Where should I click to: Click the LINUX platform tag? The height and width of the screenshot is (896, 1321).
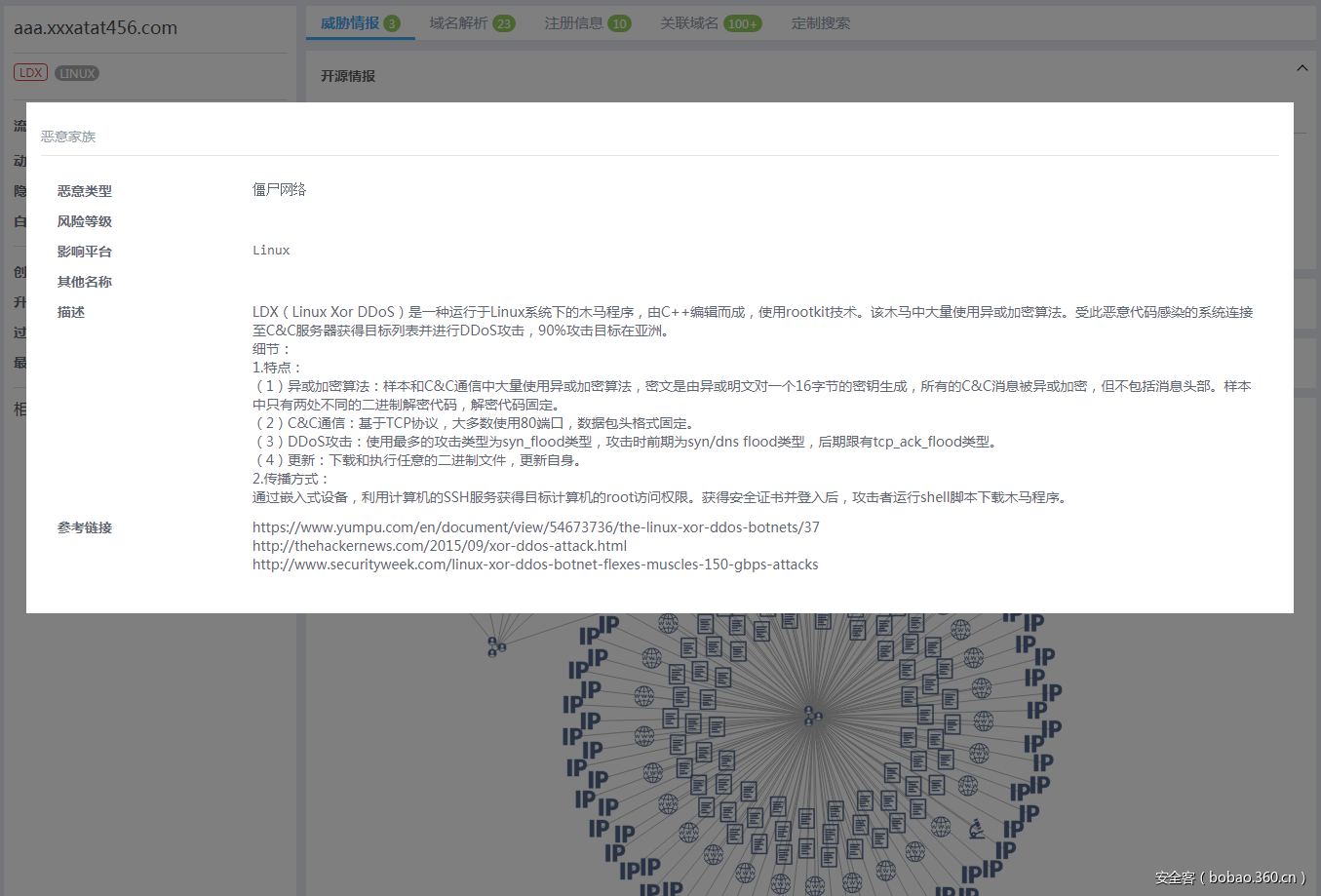(77, 71)
